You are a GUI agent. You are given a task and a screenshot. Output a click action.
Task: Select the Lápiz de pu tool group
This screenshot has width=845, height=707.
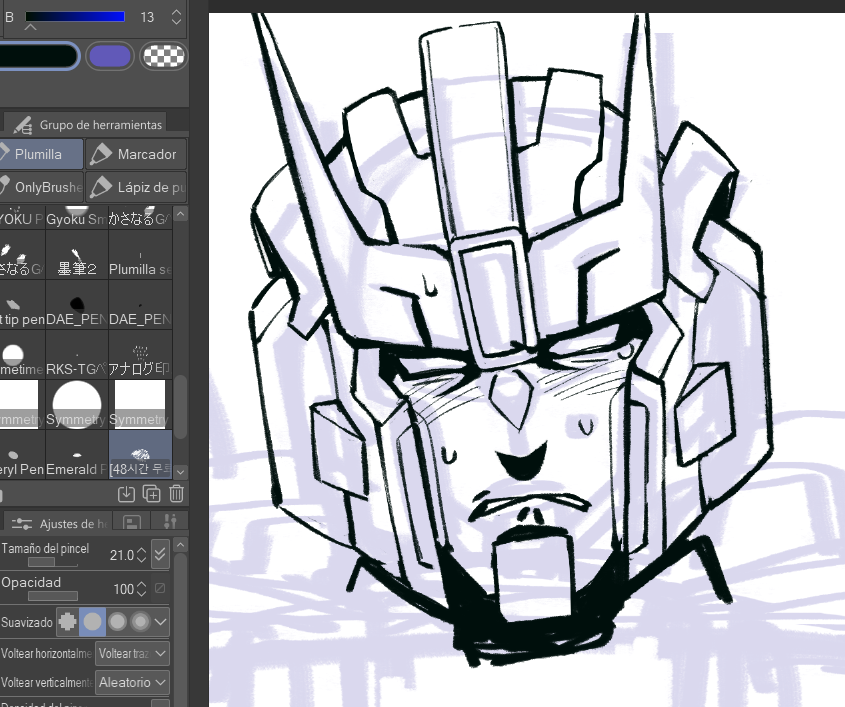(136, 187)
